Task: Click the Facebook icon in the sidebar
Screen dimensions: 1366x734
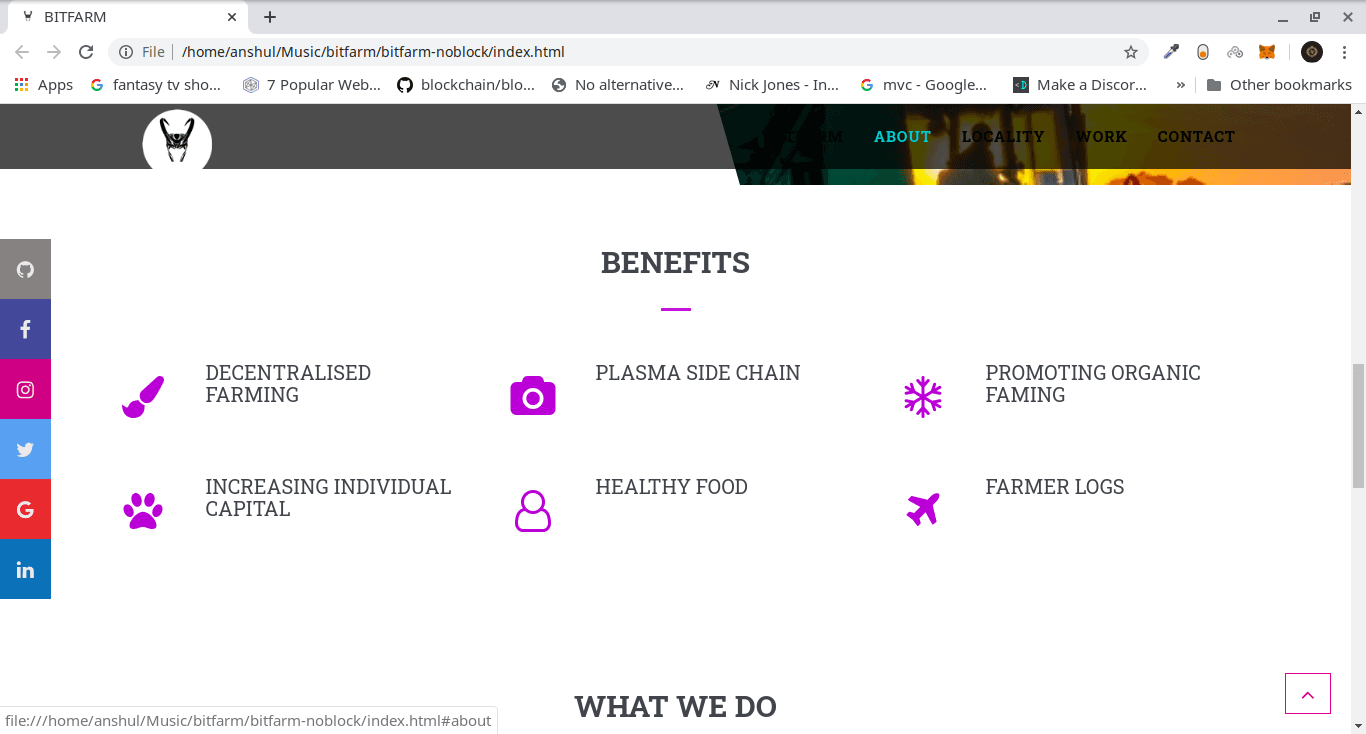Action: 25,329
